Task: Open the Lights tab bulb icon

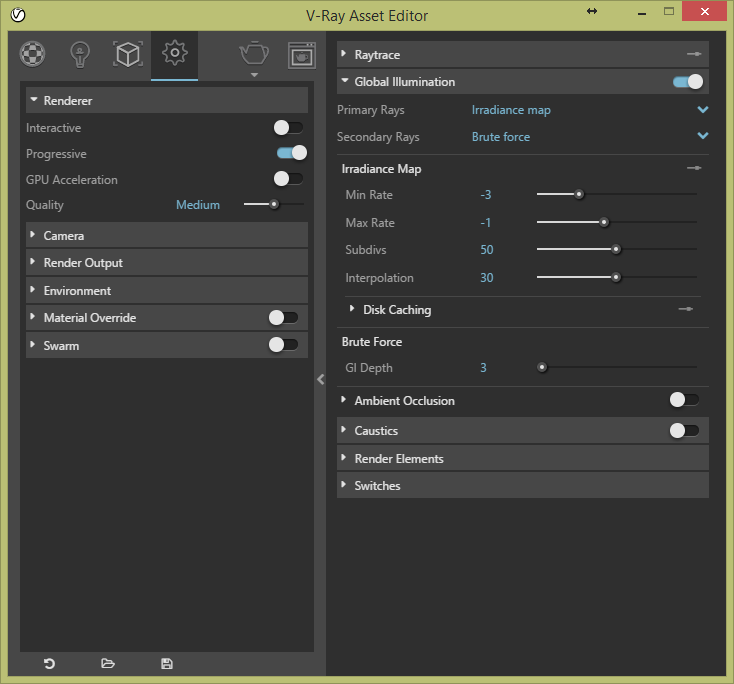Action: point(80,54)
